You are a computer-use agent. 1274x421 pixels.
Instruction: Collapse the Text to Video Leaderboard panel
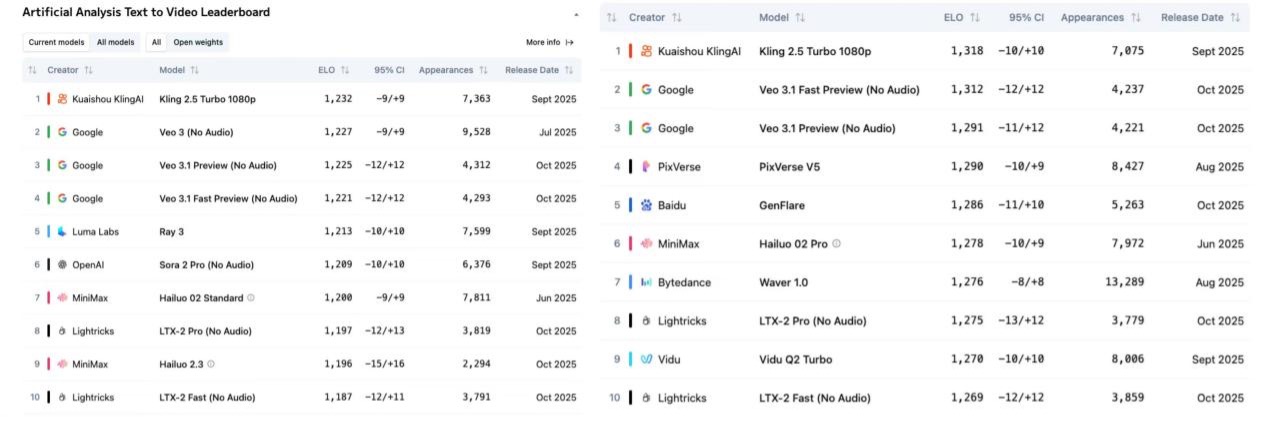pyautogui.click(x=575, y=15)
